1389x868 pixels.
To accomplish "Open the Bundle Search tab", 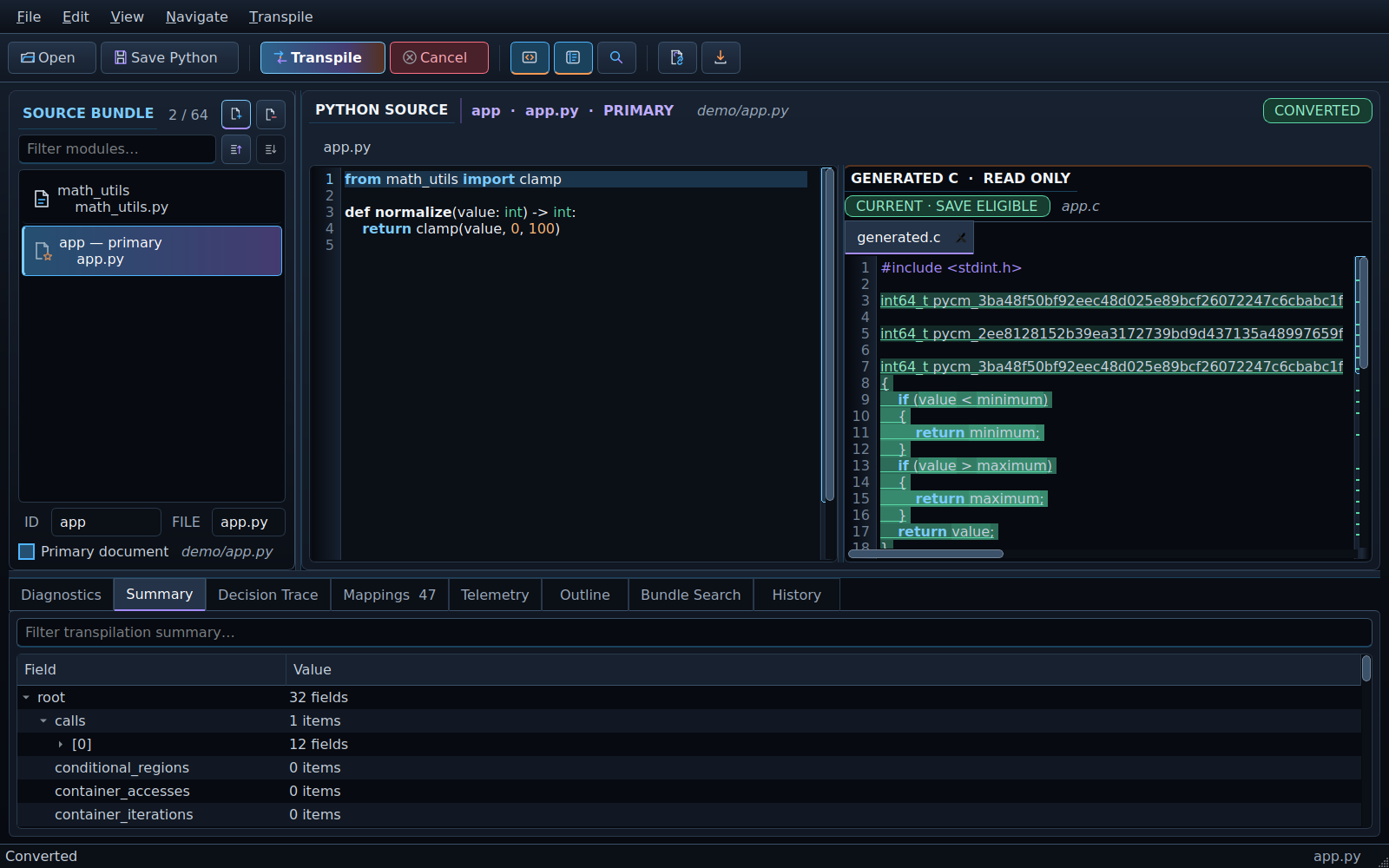I will pos(691,595).
